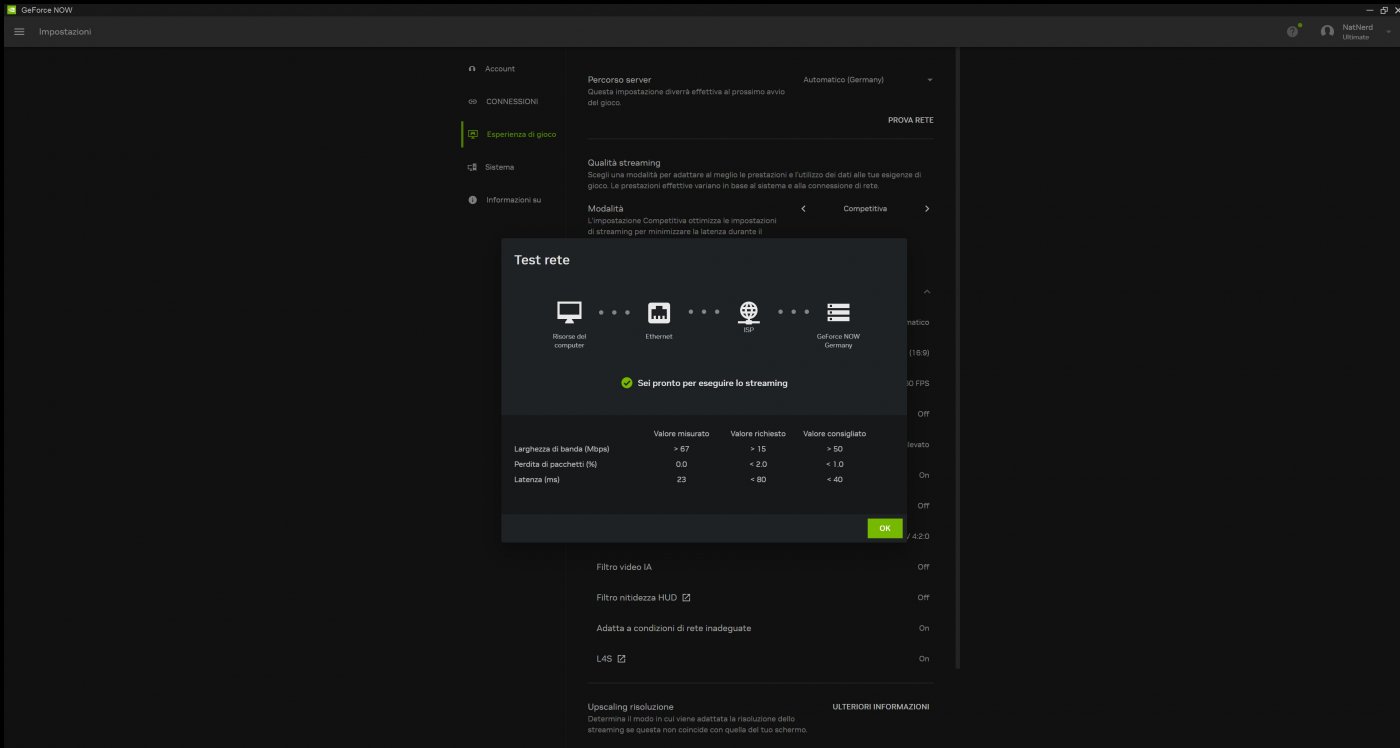Click the Account headset icon
1400x748 pixels.
[x=471, y=68]
